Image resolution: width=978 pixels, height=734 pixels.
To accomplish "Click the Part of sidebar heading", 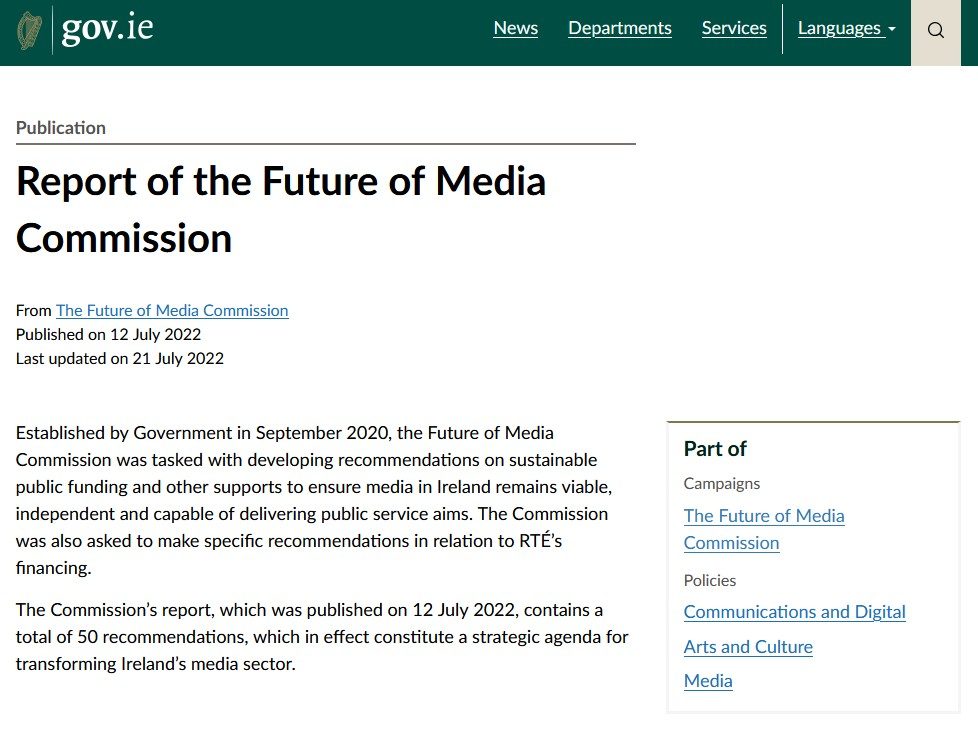I will point(715,449).
